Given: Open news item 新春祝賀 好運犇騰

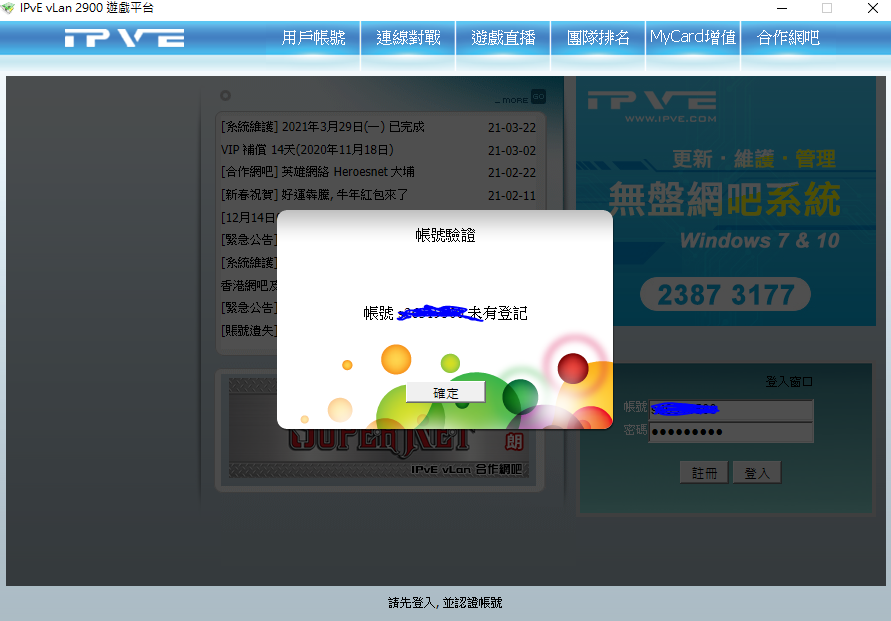Looking at the screenshot, I should [314, 195].
